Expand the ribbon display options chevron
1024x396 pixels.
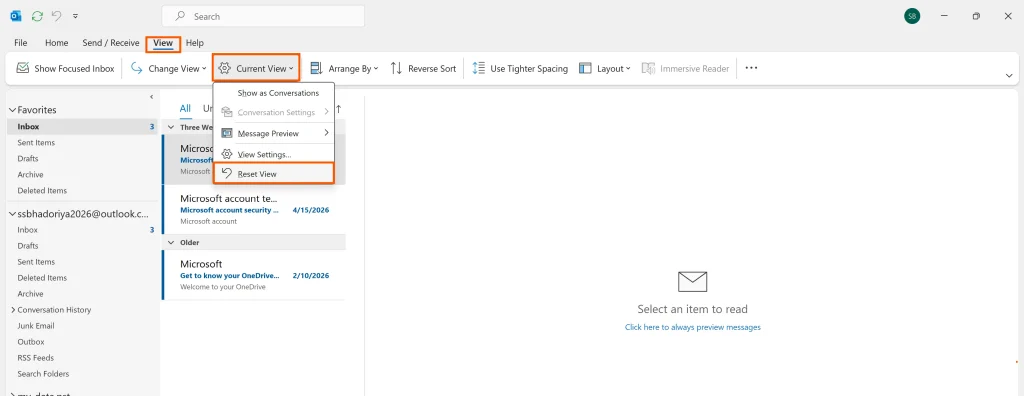(1009, 76)
